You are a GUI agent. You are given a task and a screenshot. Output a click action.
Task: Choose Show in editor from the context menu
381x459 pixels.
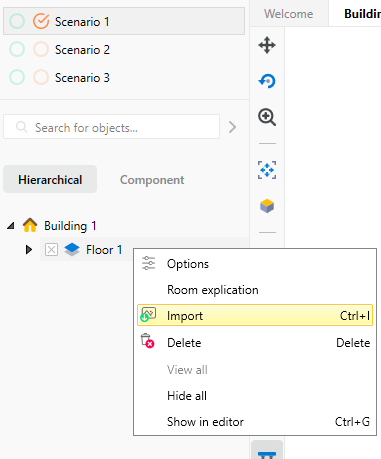(255, 422)
